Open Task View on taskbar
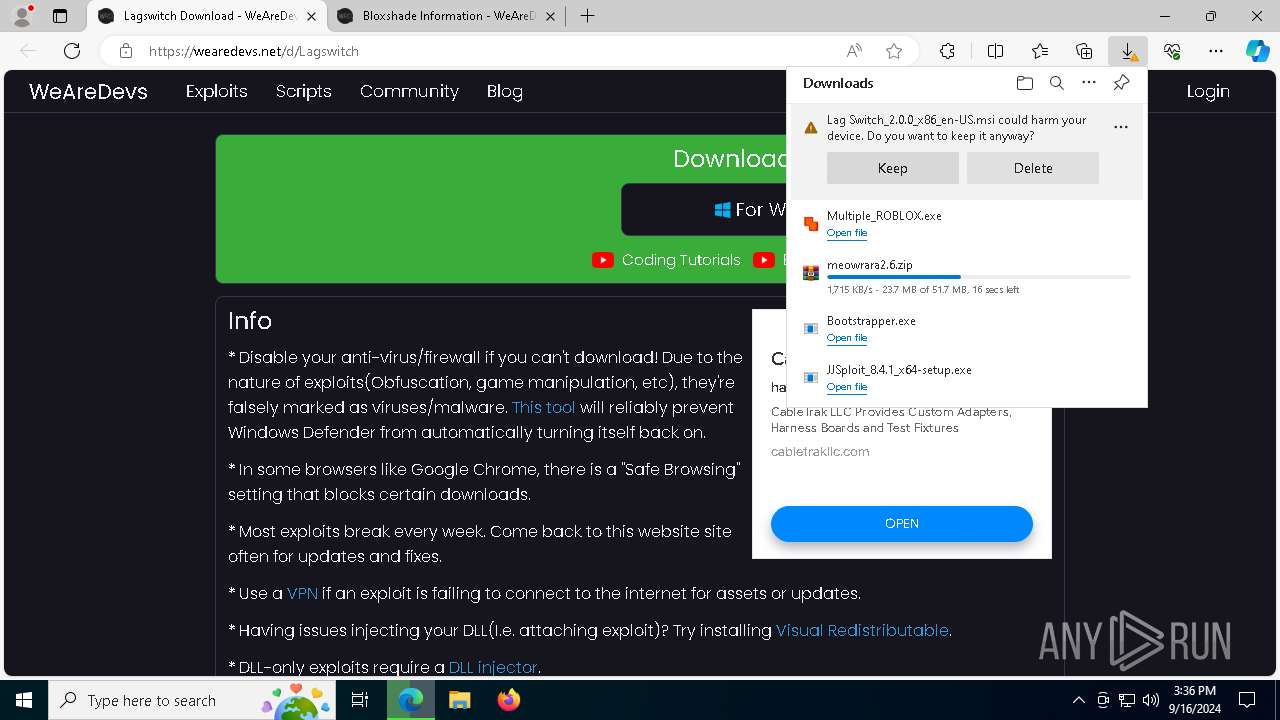Viewport: 1280px width, 720px height. (360, 700)
